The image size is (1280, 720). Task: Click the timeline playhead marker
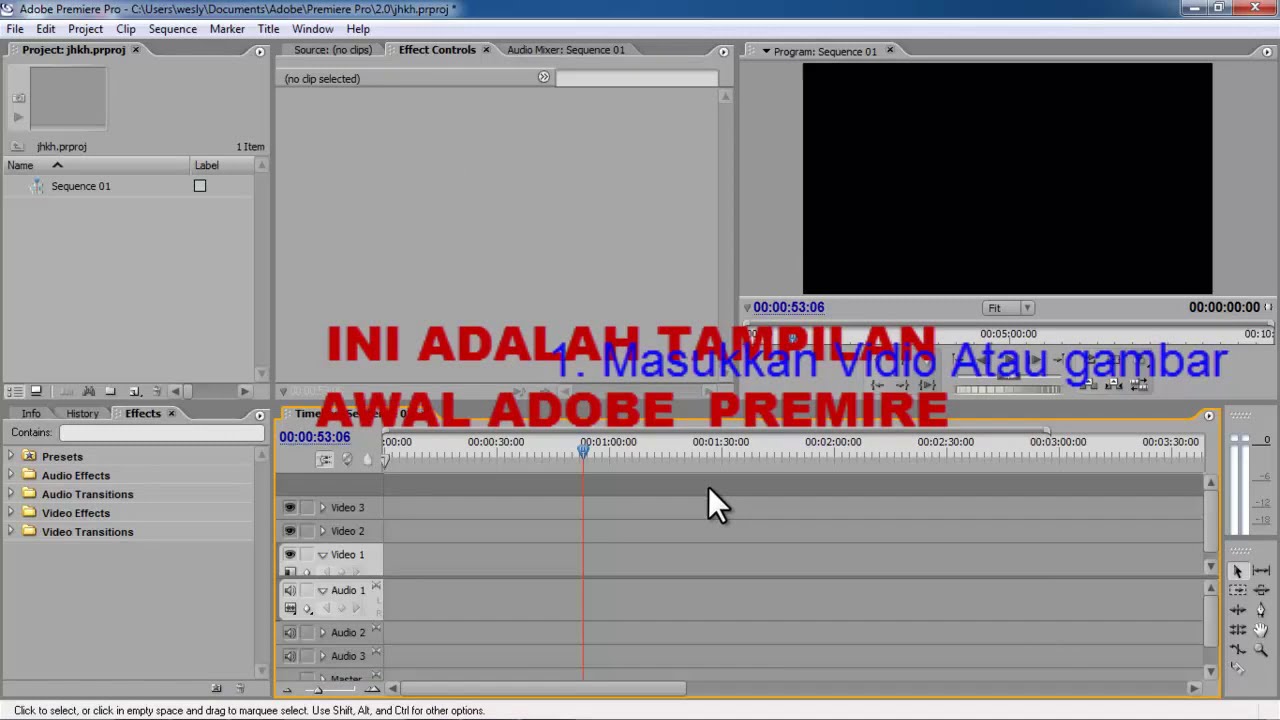pyautogui.click(x=583, y=452)
